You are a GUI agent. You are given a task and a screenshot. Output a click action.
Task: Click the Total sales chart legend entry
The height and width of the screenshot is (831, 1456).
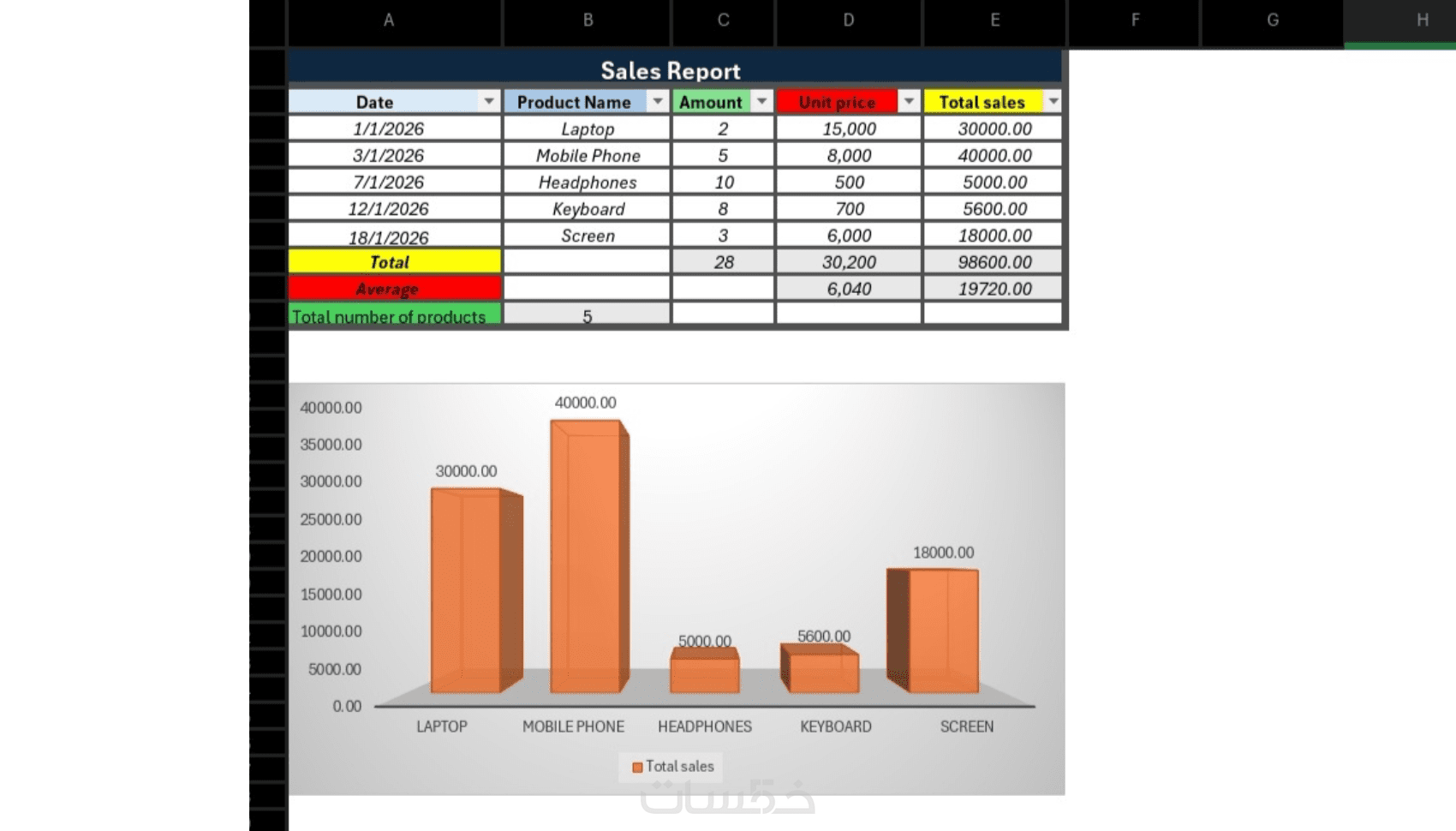[x=672, y=767]
